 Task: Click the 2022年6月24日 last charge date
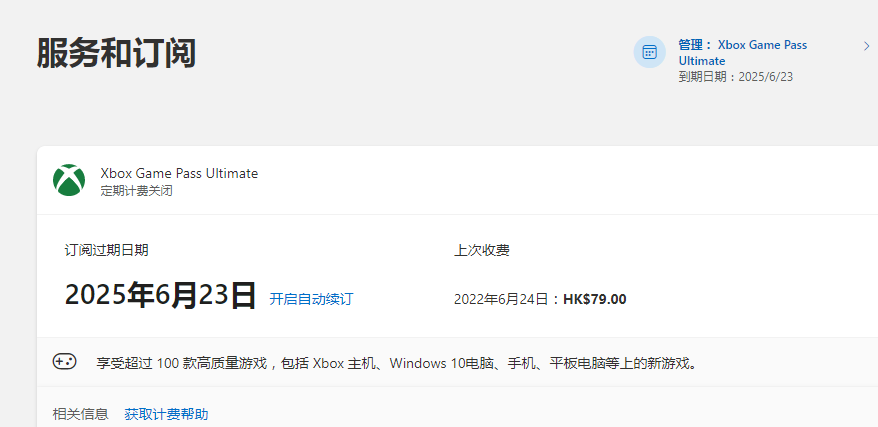click(x=501, y=299)
